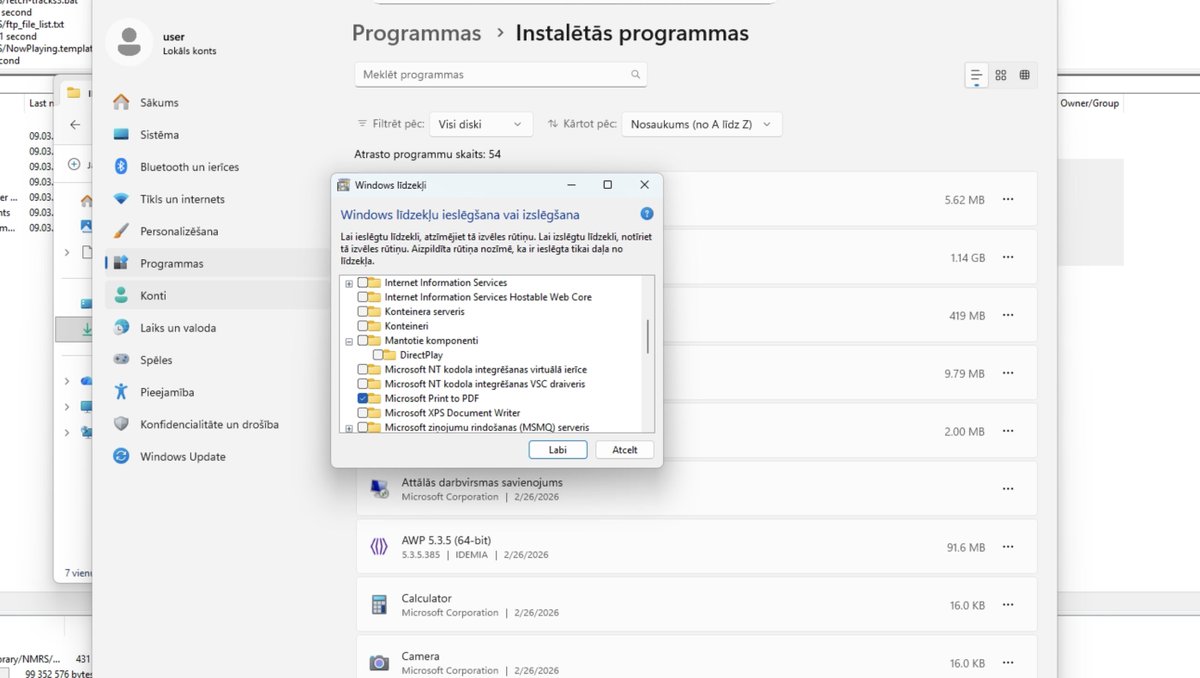
Task: Open more options for Attālās darbvirsmas savienojums
Action: 1008,488
